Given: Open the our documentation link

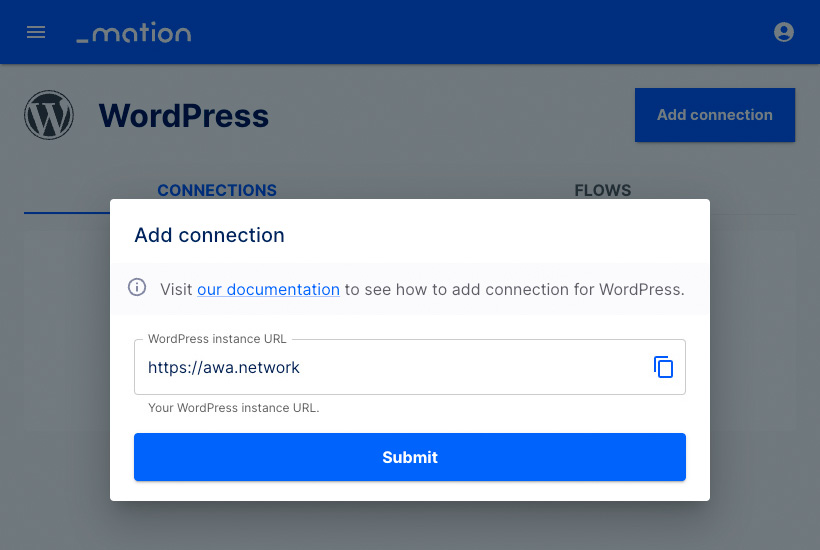Looking at the screenshot, I should tap(268, 289).
